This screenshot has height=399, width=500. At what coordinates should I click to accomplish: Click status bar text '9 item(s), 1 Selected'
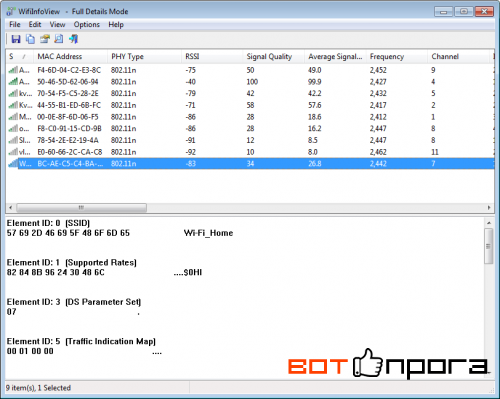pyautogui.click(x=38, y=388)
